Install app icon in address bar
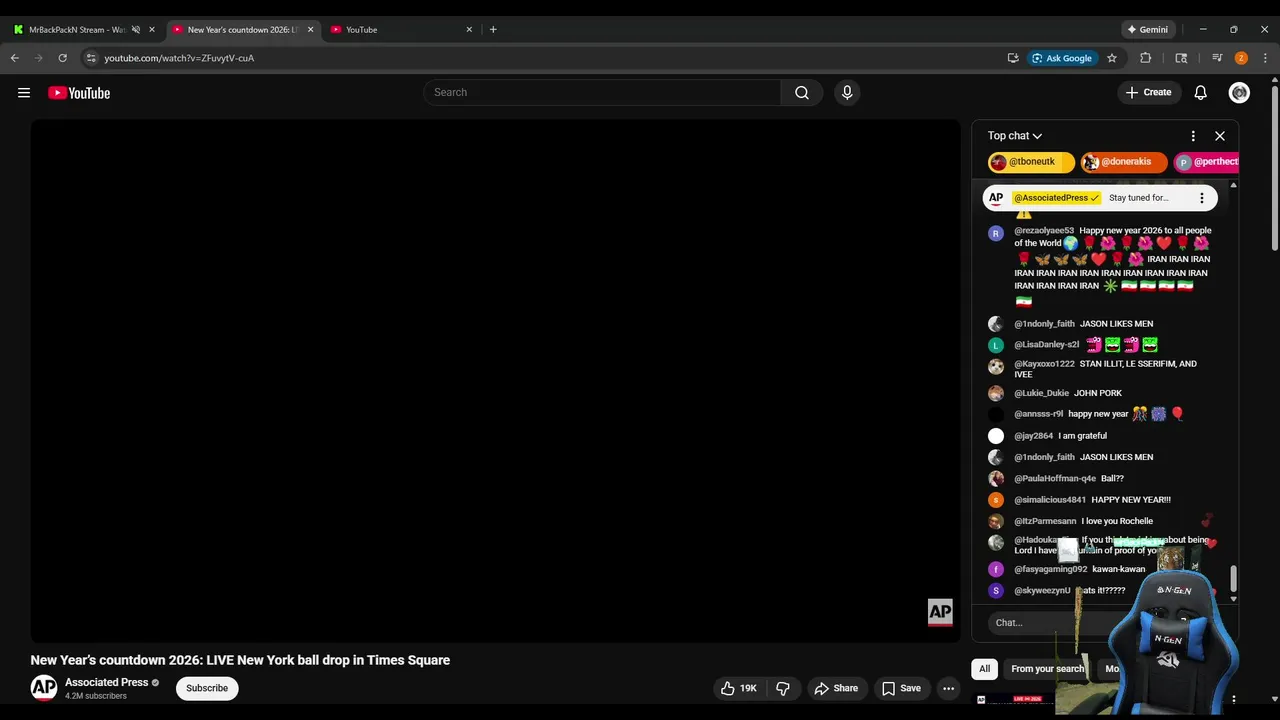Viewport: 1280px width, 720px height. [1013, 58]
